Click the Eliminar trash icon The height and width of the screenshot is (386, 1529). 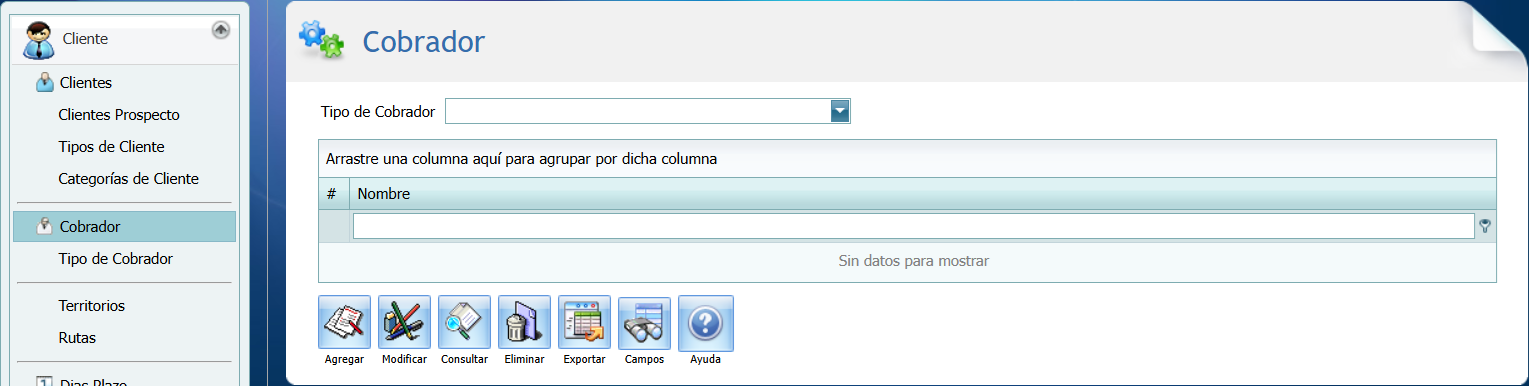pyautogui.click(x=524, y=322)
